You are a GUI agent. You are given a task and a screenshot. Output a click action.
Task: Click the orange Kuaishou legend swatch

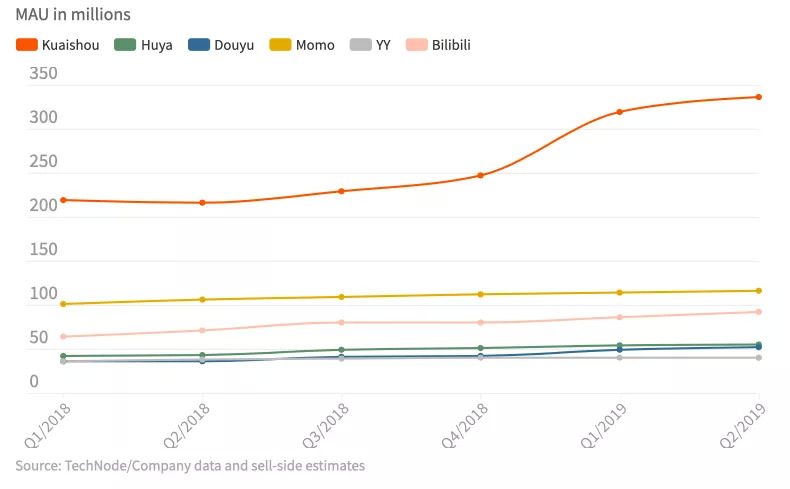27,45
